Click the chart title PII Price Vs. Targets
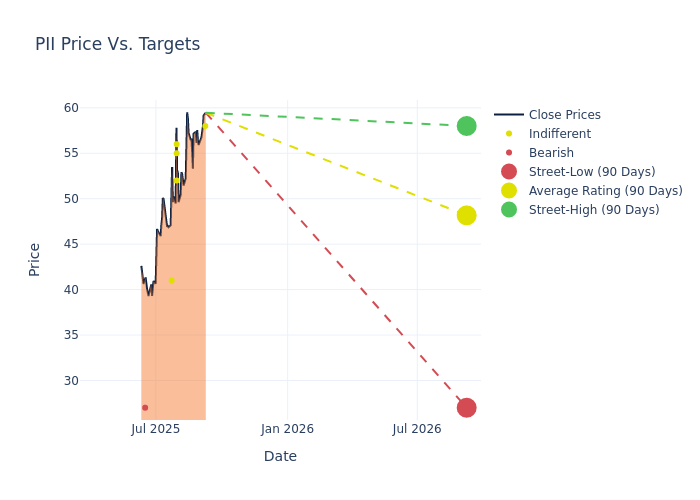 (x=117, y=44)
